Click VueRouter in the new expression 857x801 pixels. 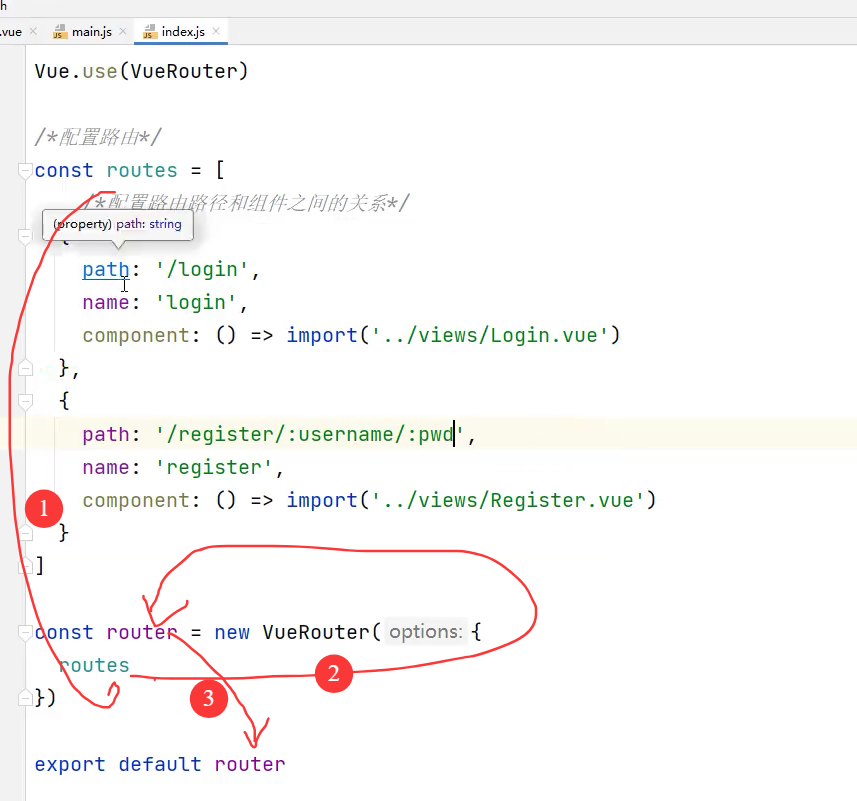tap(316, 632)
